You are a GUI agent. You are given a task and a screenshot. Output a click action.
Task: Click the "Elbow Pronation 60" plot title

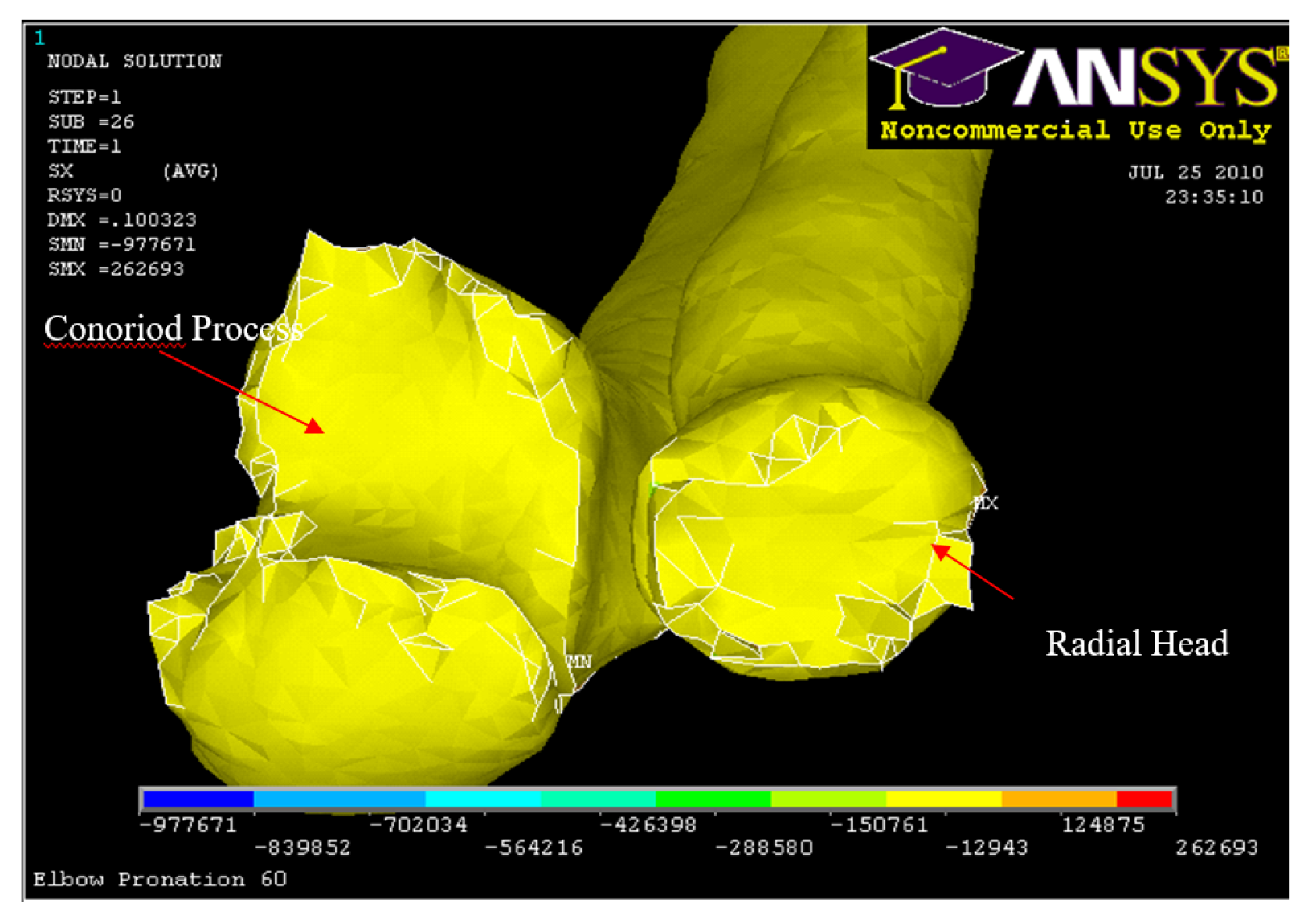160,879
